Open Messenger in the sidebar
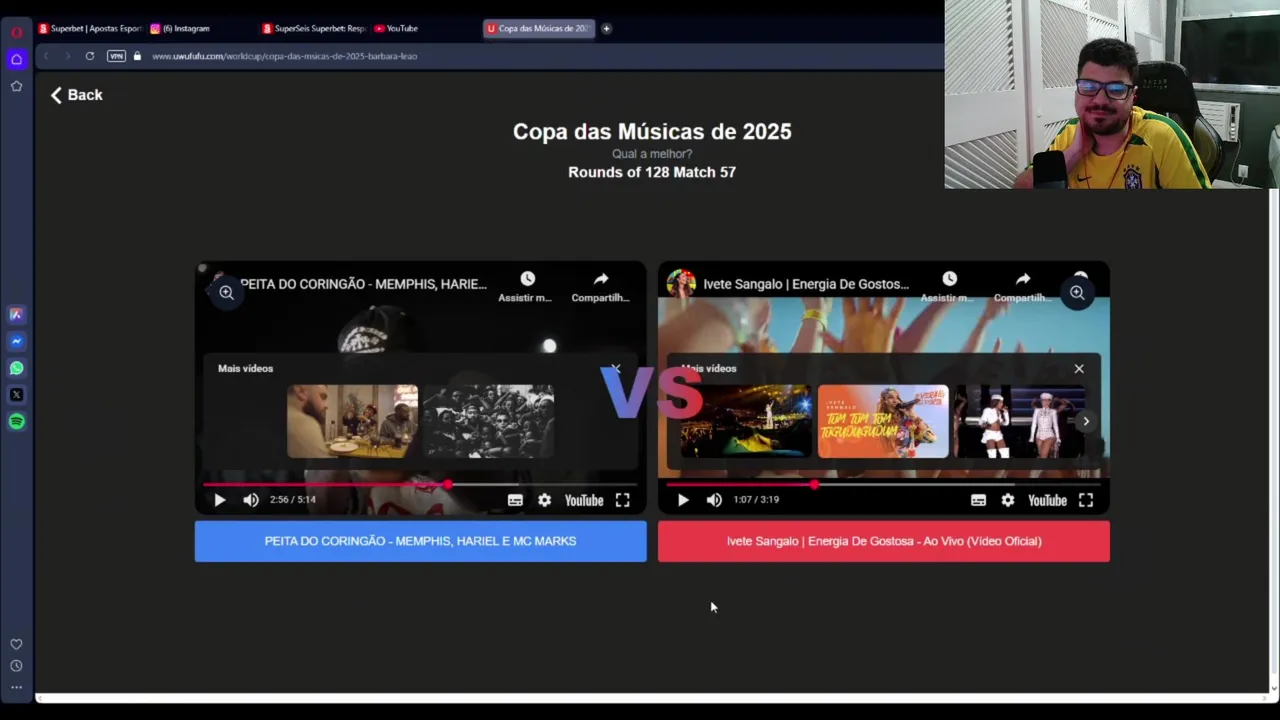Viewport: 1280px width, 720px height. tap(17, 341)
